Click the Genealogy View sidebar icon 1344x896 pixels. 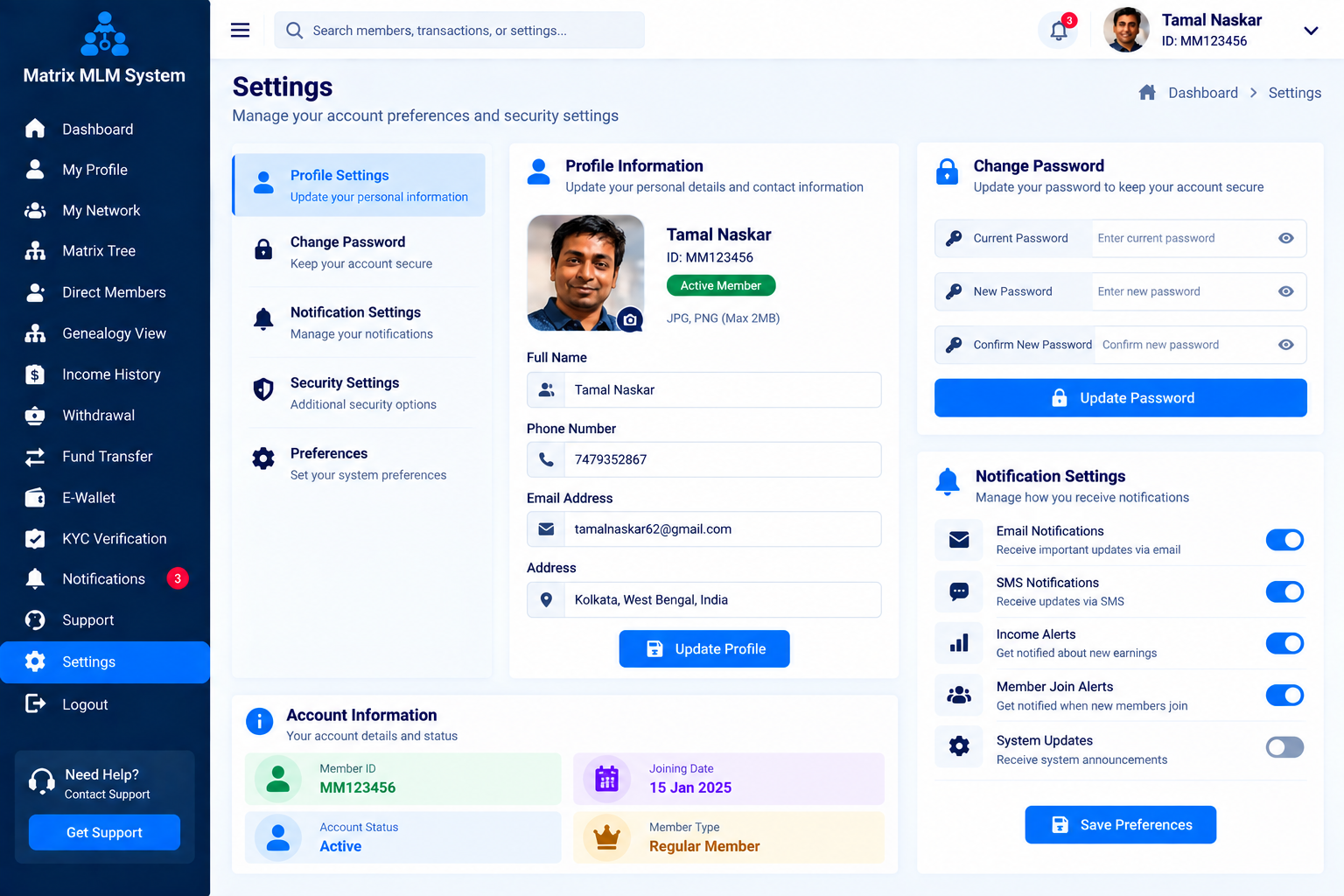click(35, 333)
